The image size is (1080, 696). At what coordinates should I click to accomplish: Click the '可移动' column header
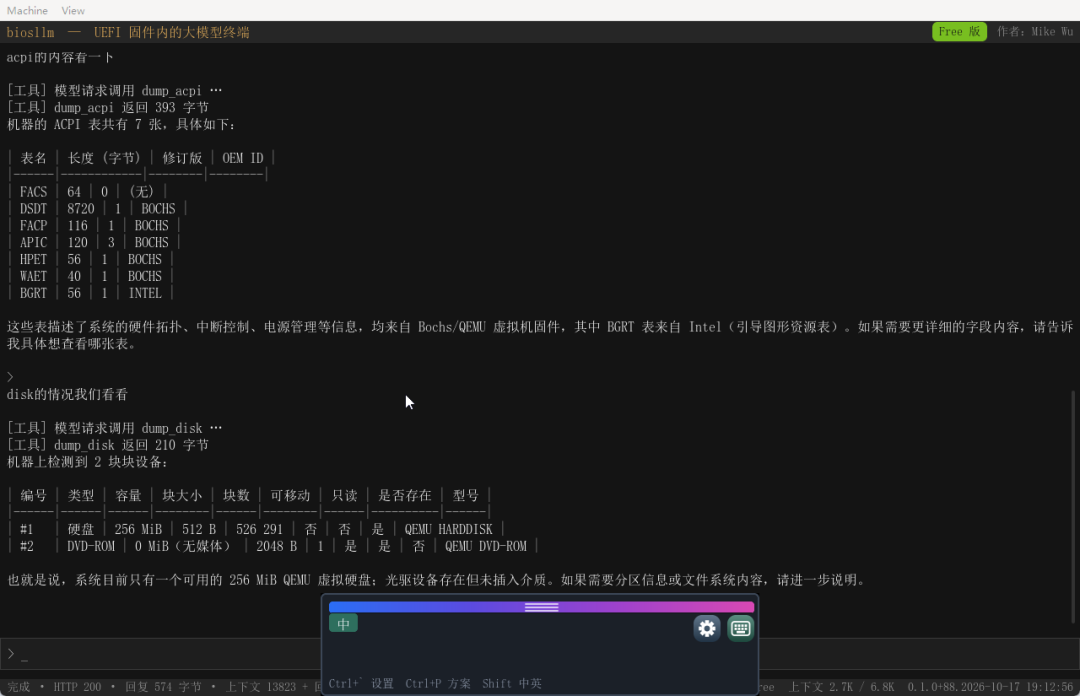[x=290, y=495]
